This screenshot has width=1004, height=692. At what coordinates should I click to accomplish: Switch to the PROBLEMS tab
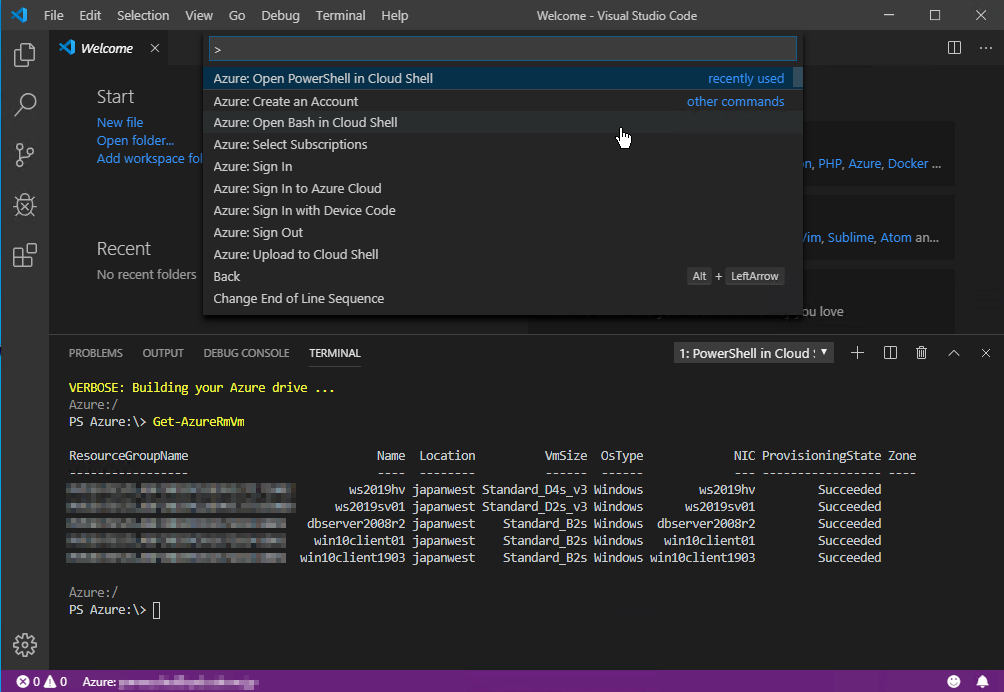pos(95,352)
